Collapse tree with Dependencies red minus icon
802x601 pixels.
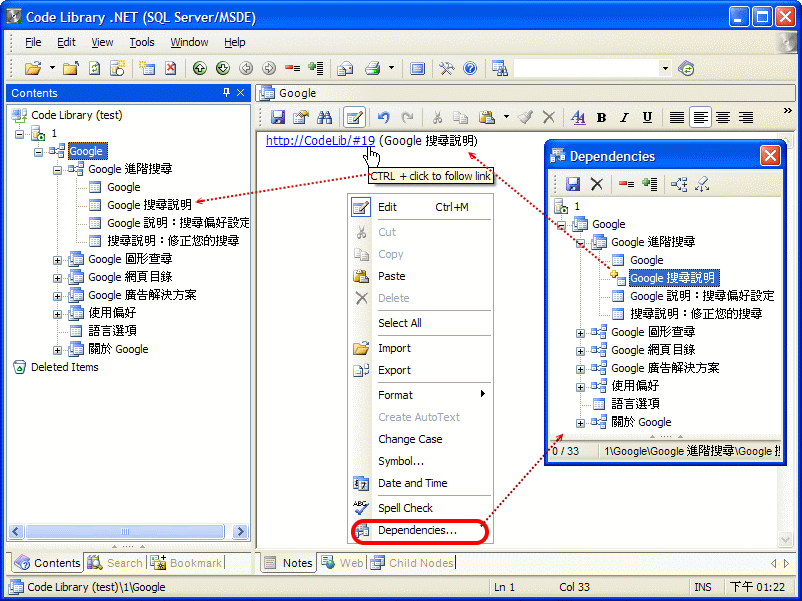(x=626, y=184)
